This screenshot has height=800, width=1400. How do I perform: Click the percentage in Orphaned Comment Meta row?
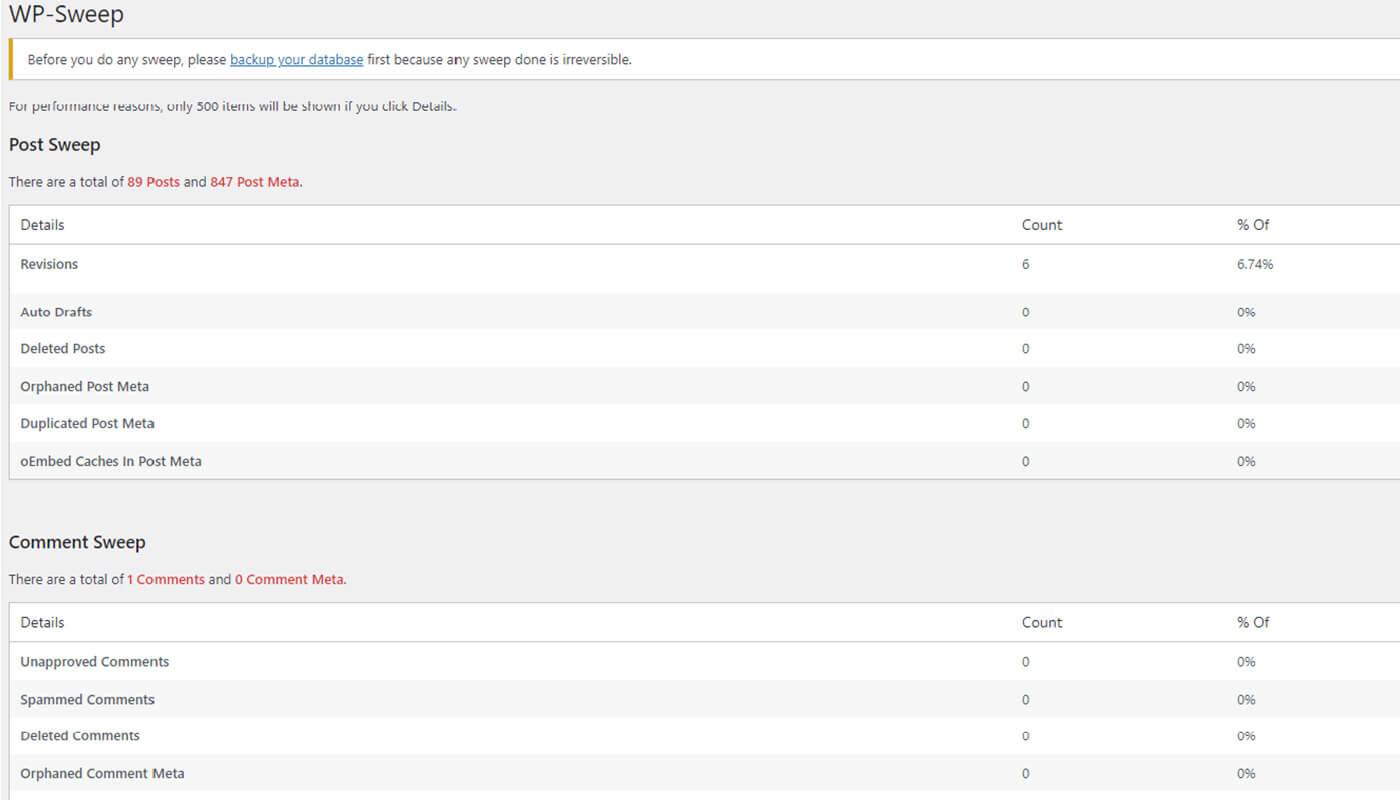coord(1246,773)
